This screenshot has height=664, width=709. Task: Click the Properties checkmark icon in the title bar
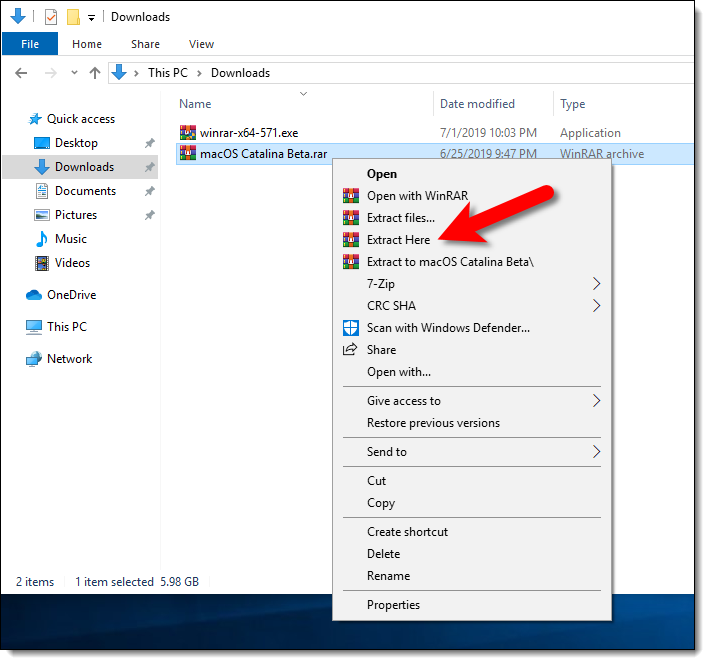click(x=51, y=17)
